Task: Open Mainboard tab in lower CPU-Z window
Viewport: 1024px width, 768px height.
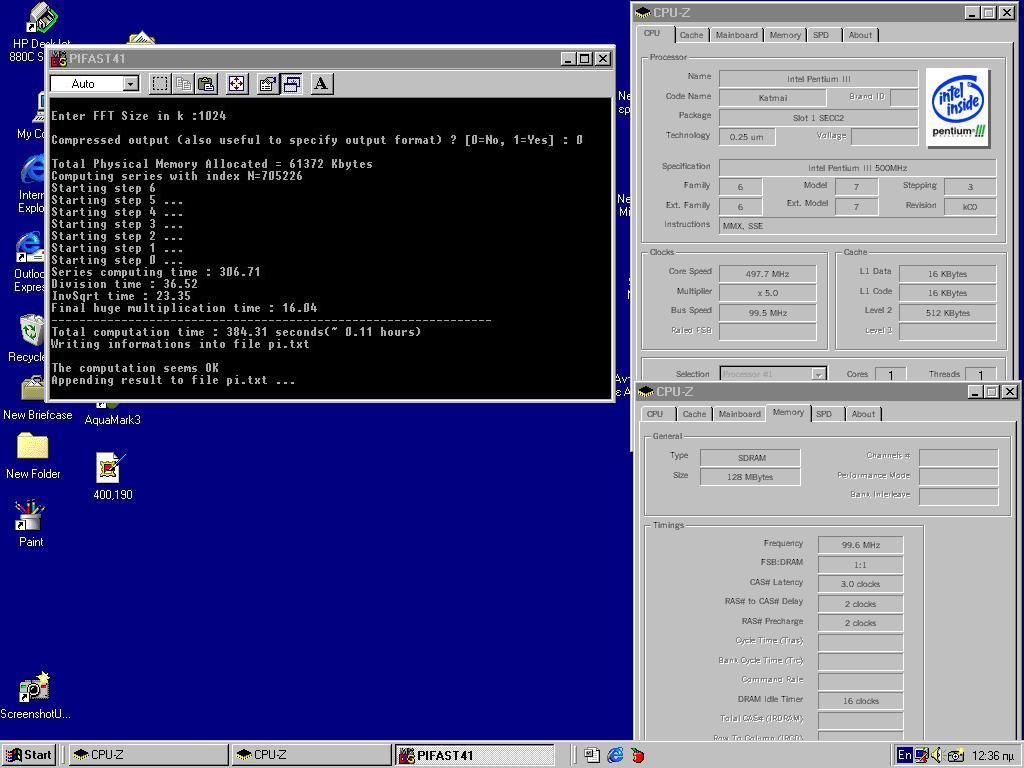Action: (740, 414)
